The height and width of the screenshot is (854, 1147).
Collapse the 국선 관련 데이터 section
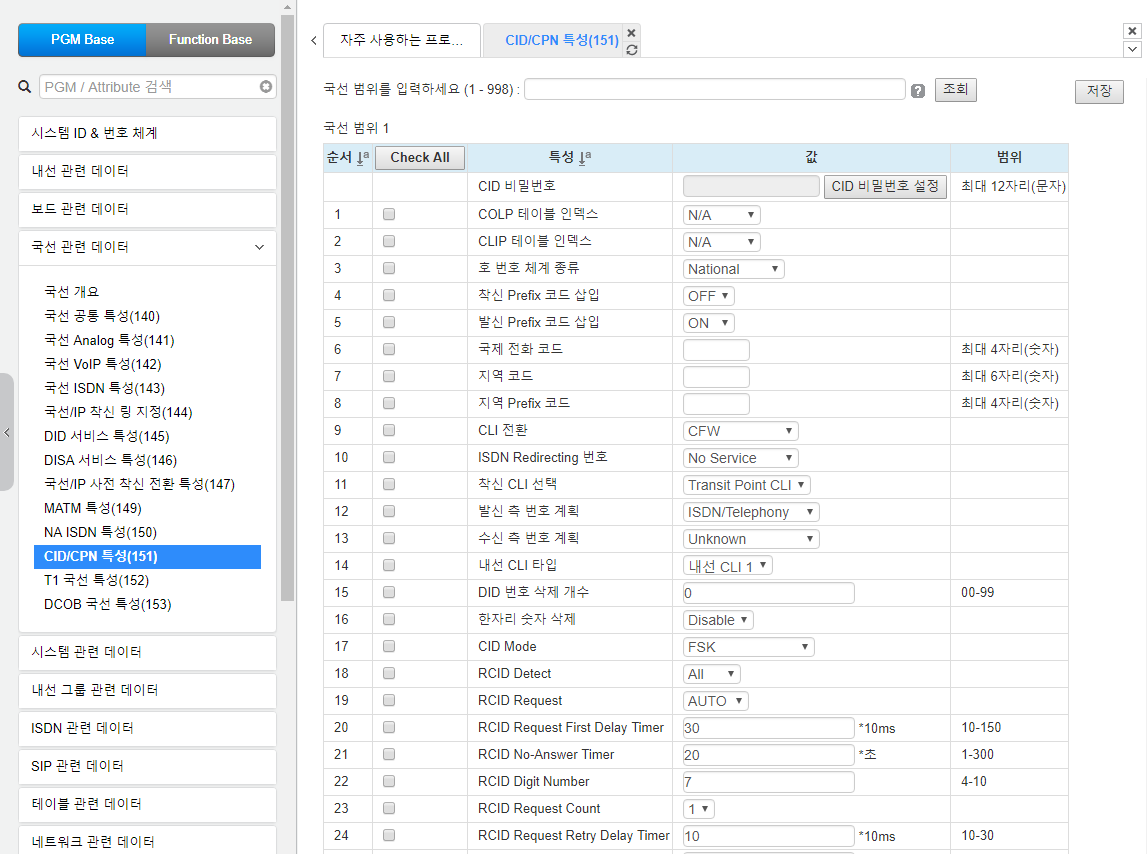[147, 247]
